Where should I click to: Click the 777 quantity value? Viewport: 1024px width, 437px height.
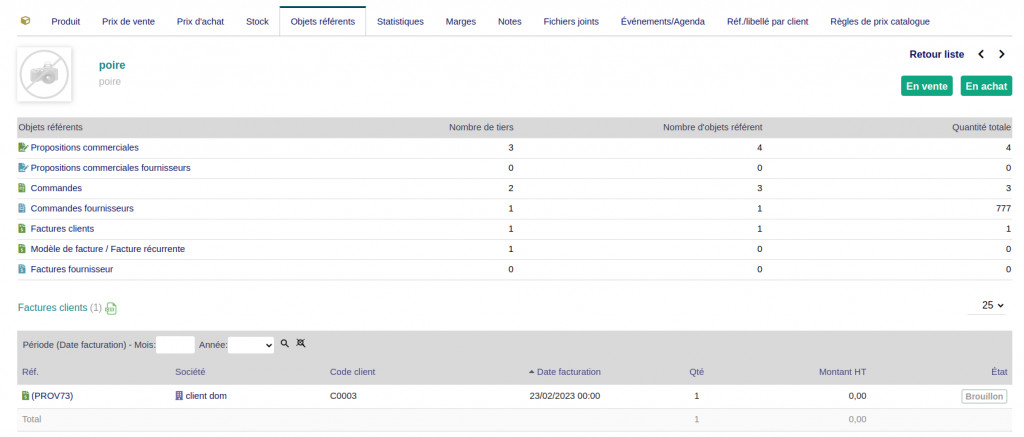tap(1003, 208)
